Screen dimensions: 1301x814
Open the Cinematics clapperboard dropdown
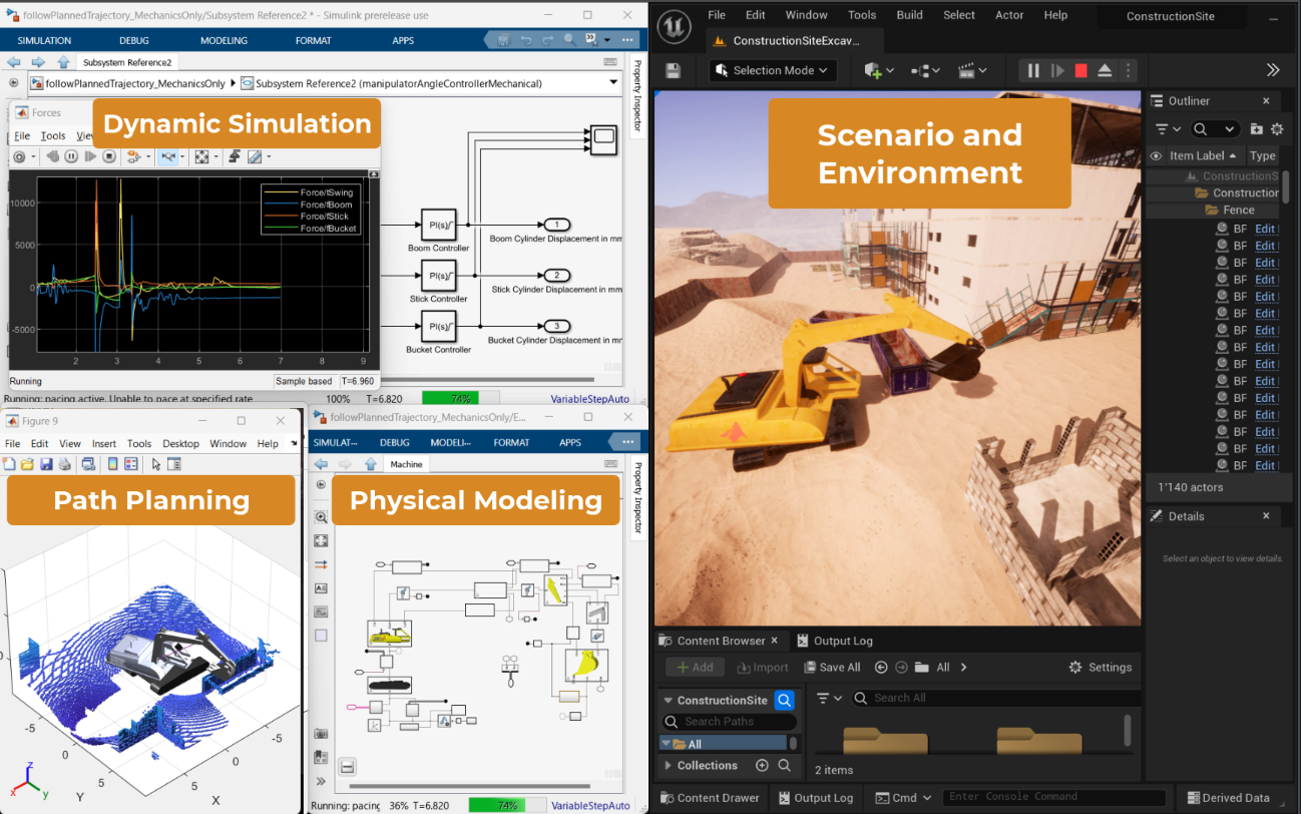tap(972, 71)
